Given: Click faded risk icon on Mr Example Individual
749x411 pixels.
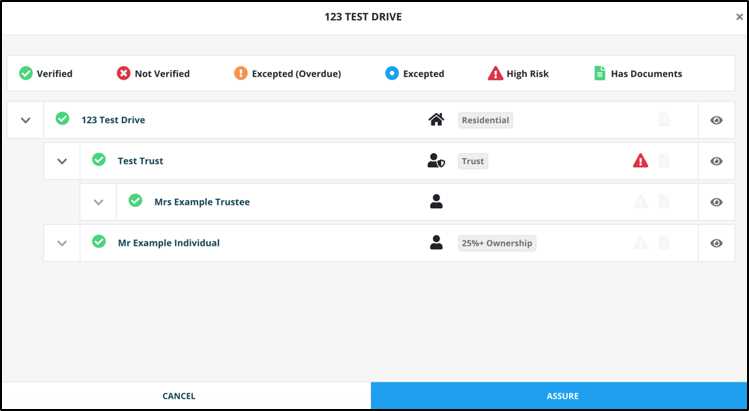Looking at the screenshot, I should click(640, 243).
